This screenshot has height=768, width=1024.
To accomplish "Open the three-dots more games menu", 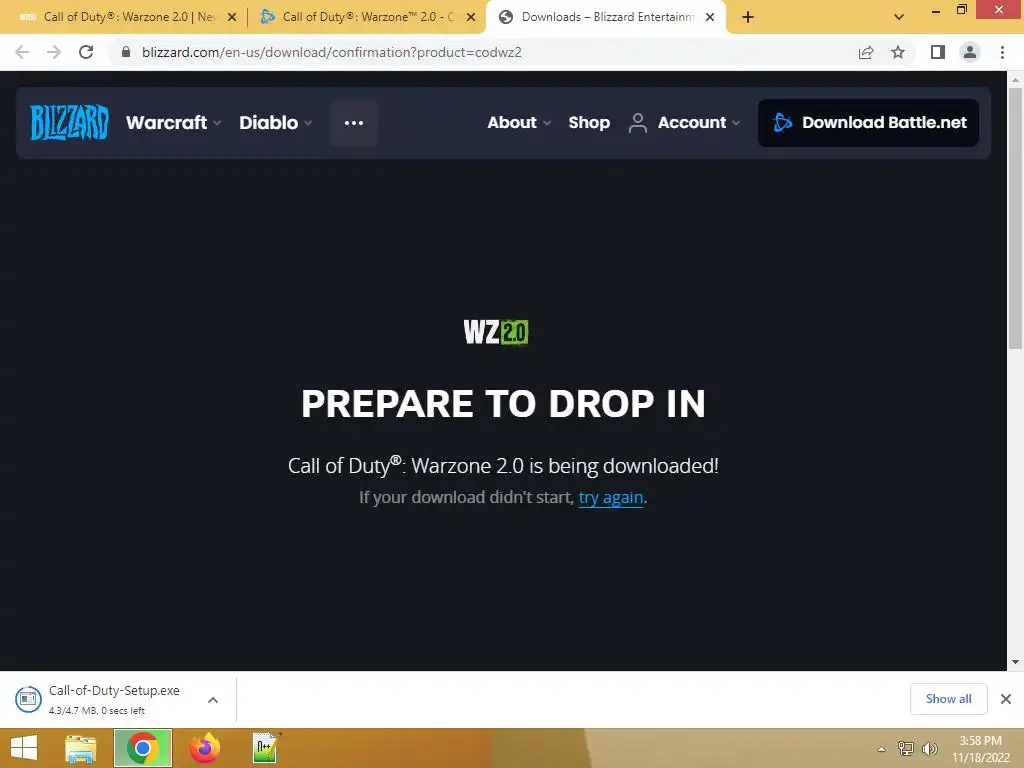I will click(x=353, y=123).
